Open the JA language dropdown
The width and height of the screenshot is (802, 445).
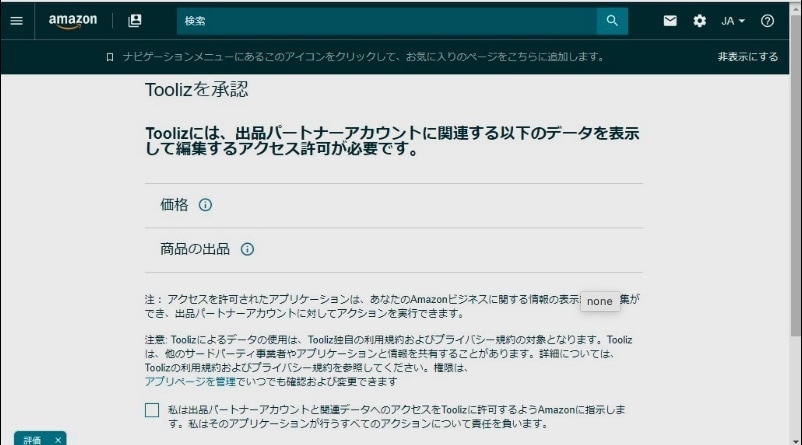coord(732,21)
